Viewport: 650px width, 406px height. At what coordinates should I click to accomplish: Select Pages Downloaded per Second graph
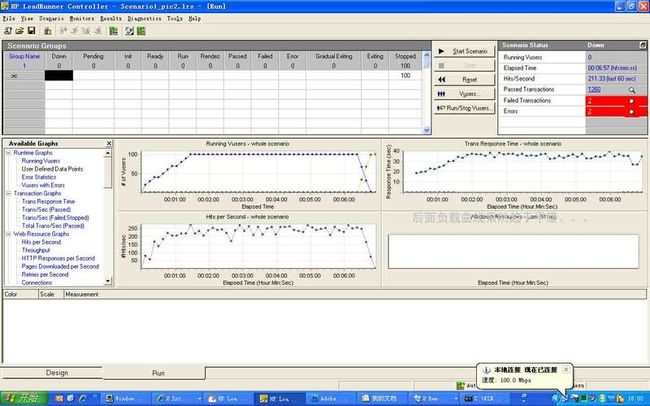coord(60,266)
